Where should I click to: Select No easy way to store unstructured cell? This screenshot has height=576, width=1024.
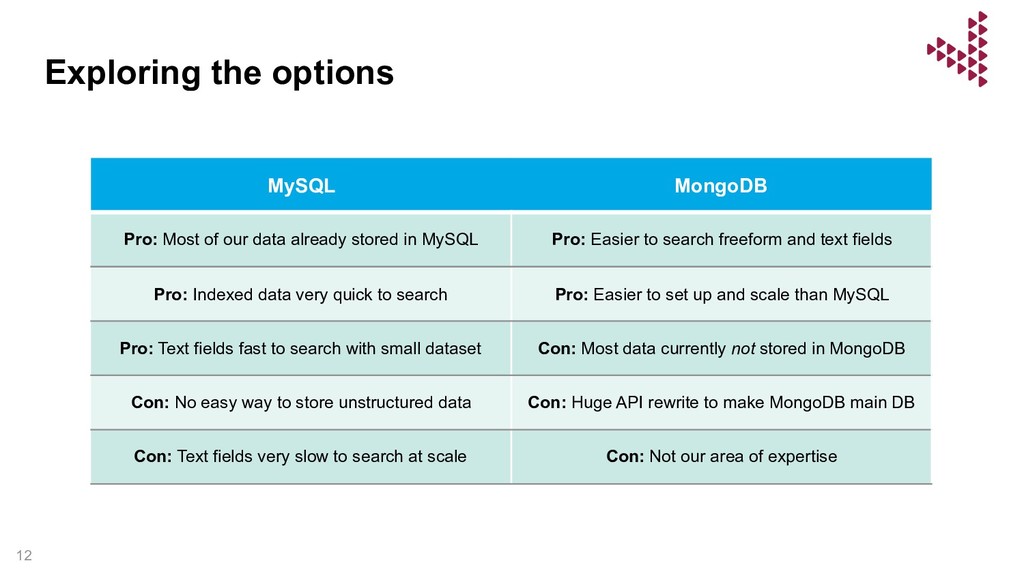point(301,402)
